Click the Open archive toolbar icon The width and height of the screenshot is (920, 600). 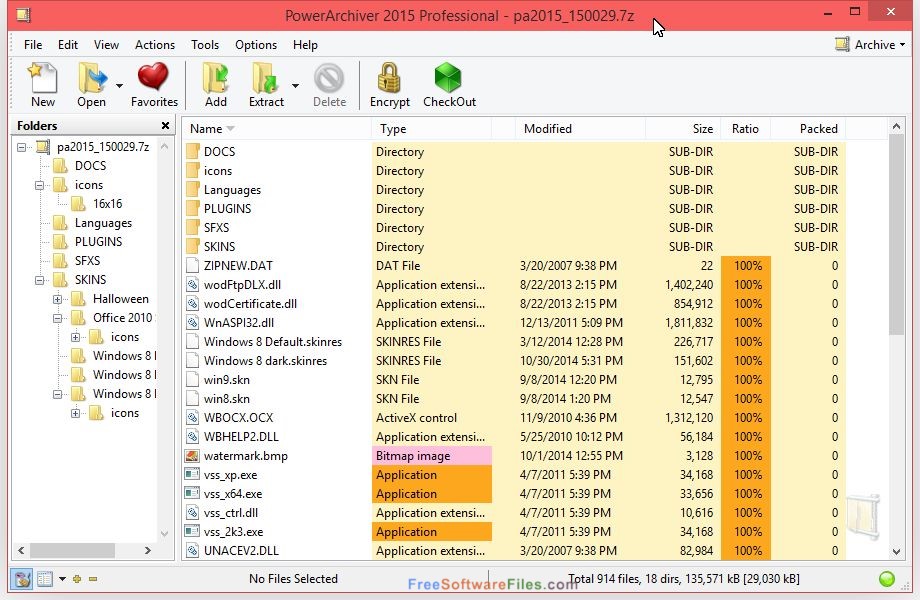92,78
